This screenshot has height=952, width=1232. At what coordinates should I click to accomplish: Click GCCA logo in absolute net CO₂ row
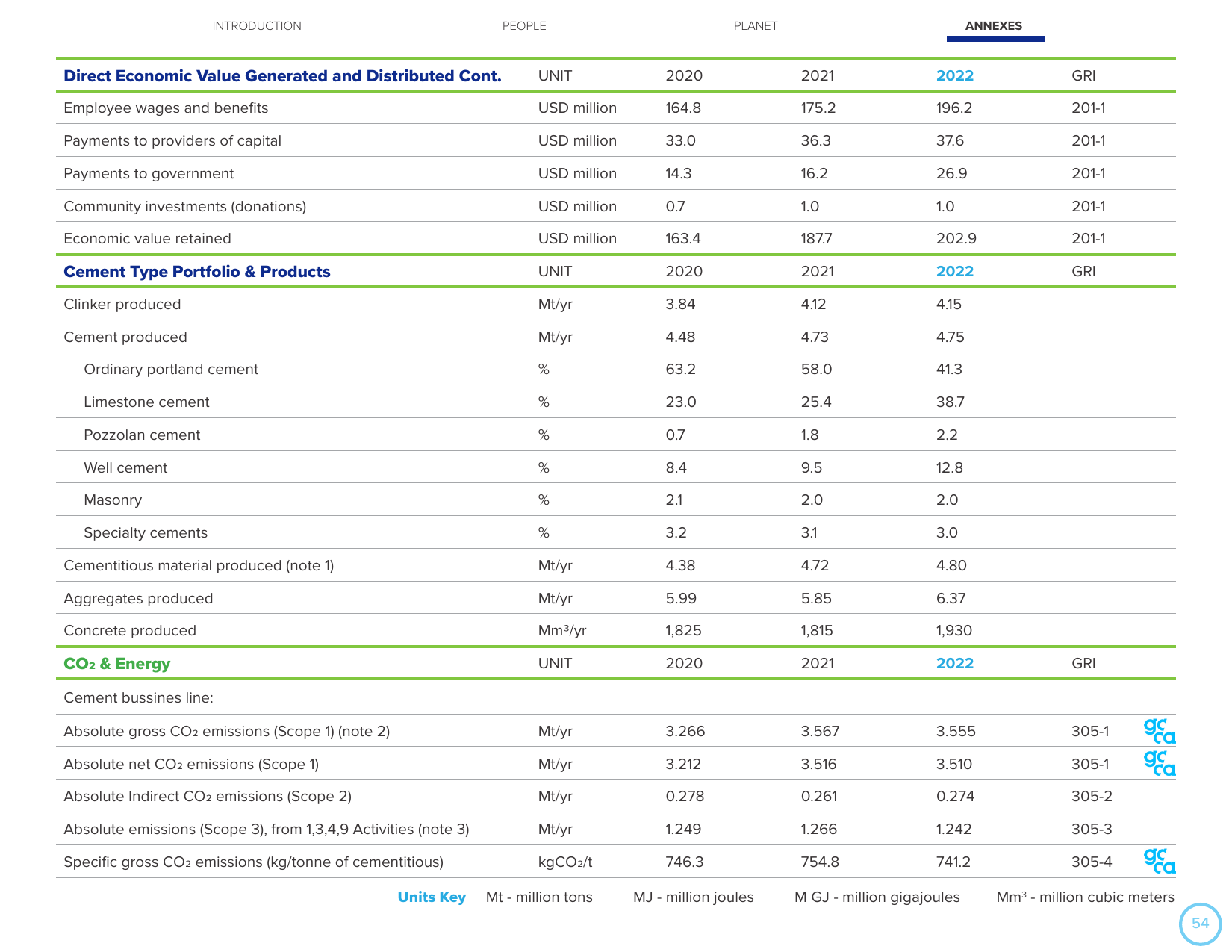[1160, 763]
